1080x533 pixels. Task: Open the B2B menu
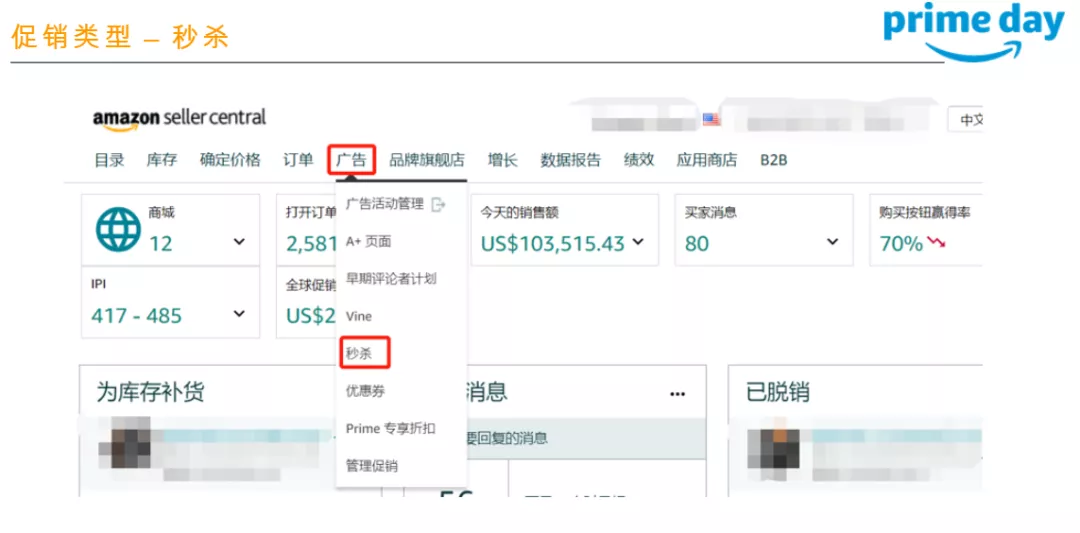(x=773, y=160)
